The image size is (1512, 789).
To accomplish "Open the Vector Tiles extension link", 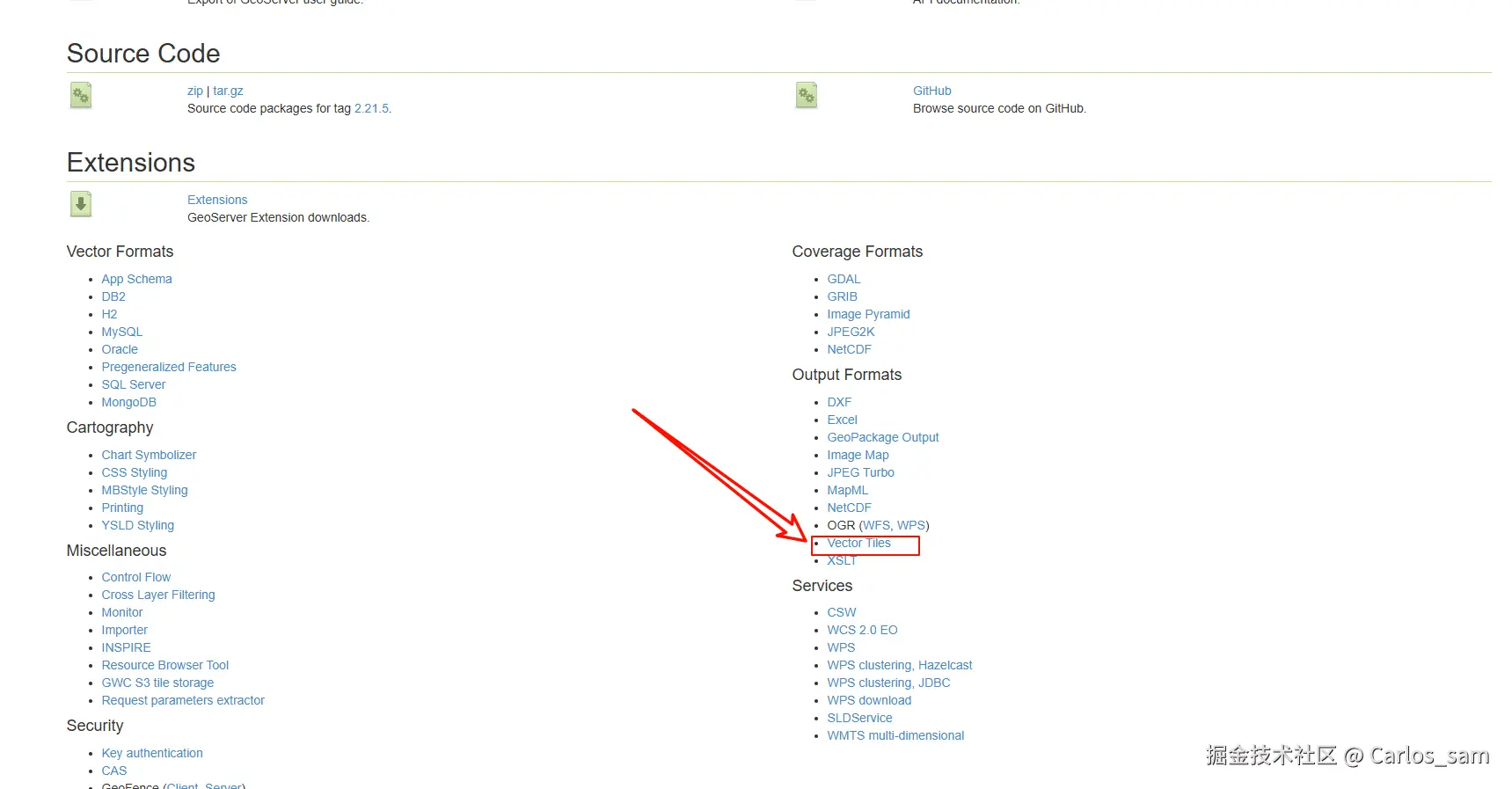I will point(858,543).
